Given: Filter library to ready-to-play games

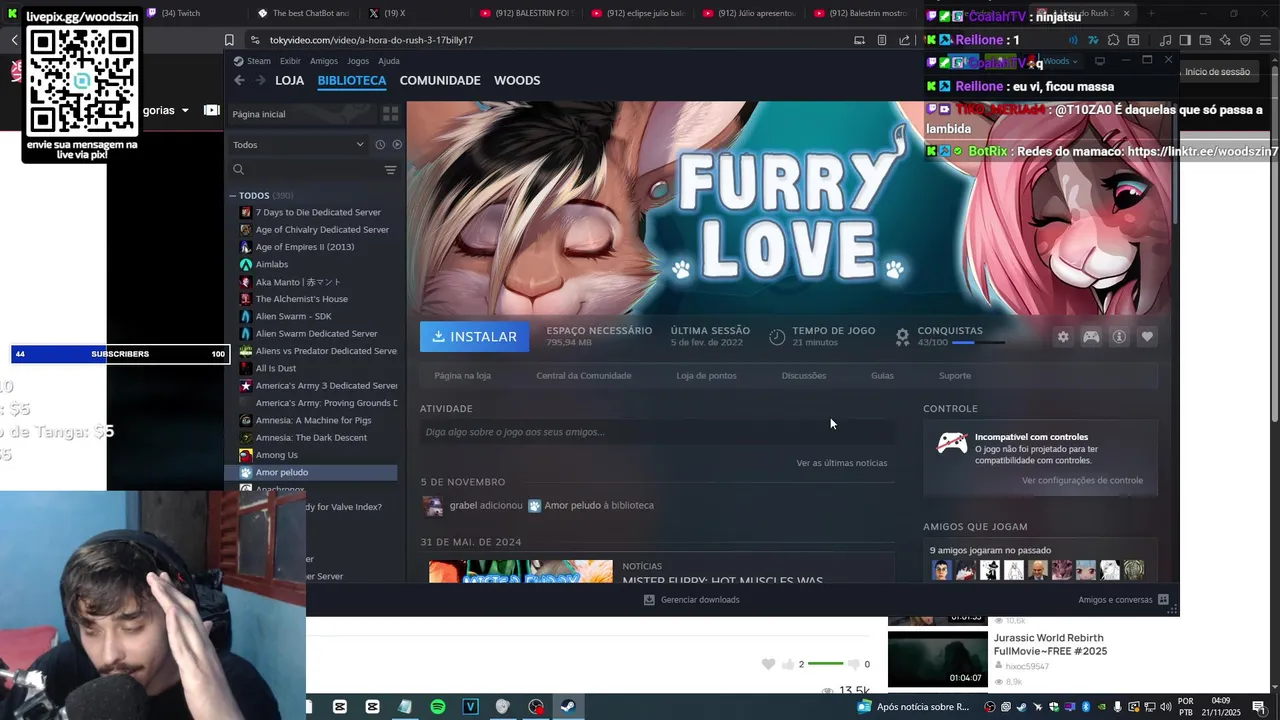Looking at the screenshot, I should (397, 145).
